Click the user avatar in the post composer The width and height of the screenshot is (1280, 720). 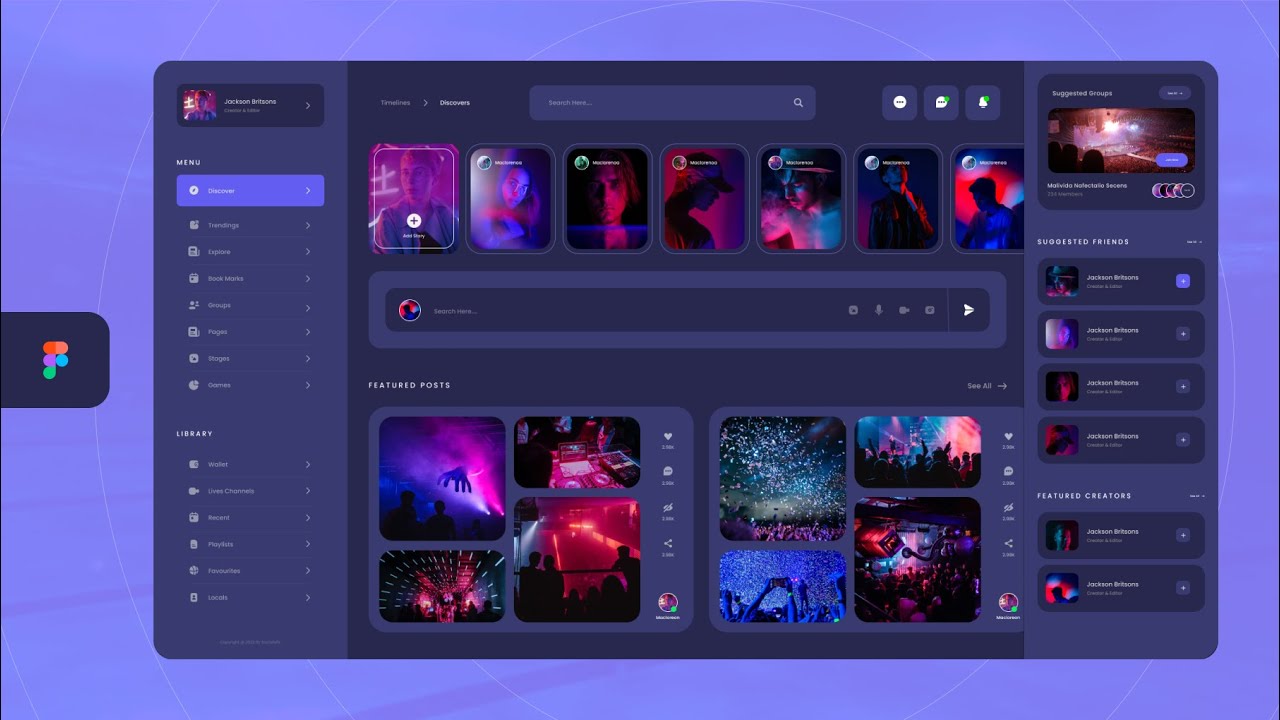(410, 310)
